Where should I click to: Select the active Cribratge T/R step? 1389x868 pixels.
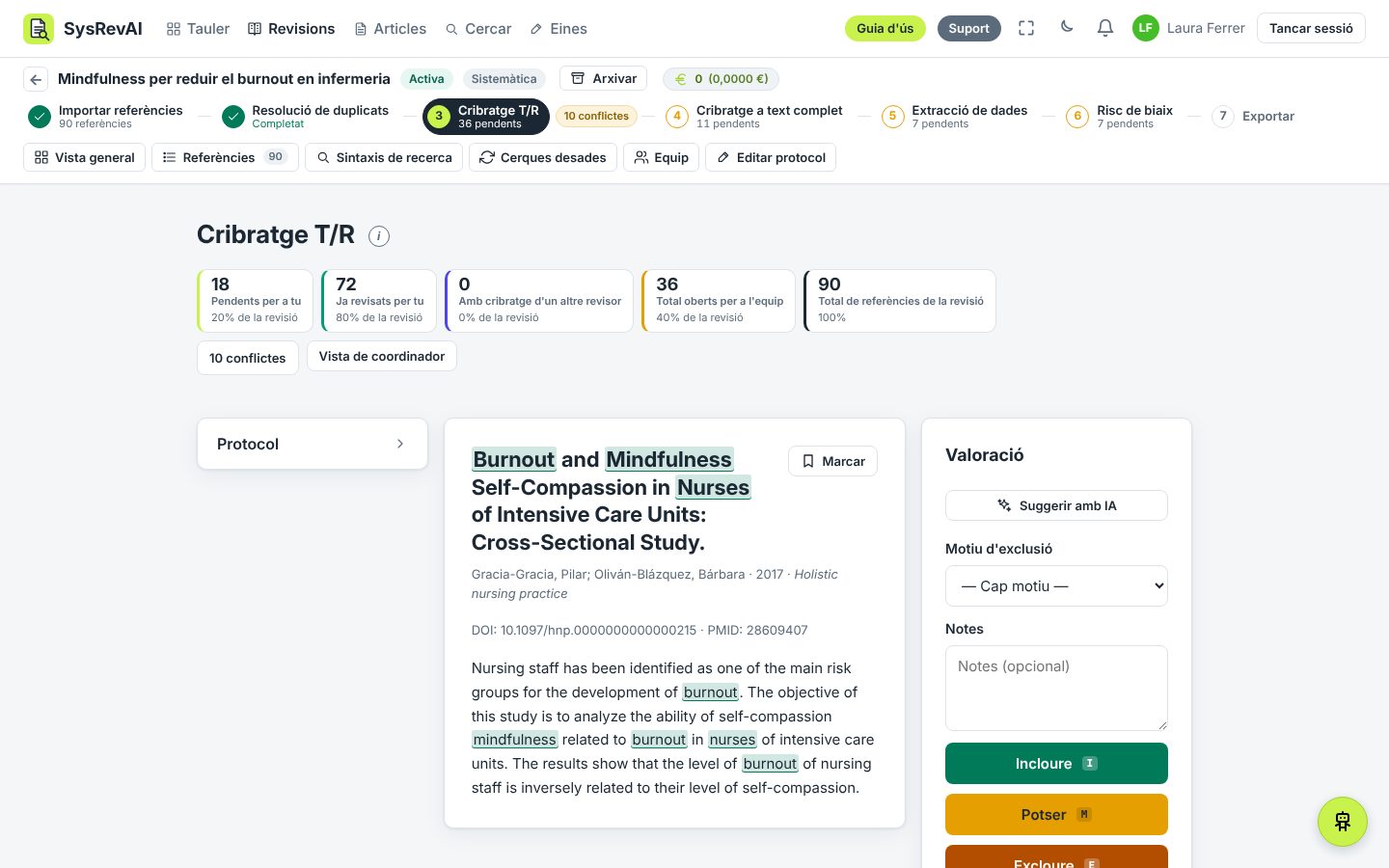coord(486,117)
